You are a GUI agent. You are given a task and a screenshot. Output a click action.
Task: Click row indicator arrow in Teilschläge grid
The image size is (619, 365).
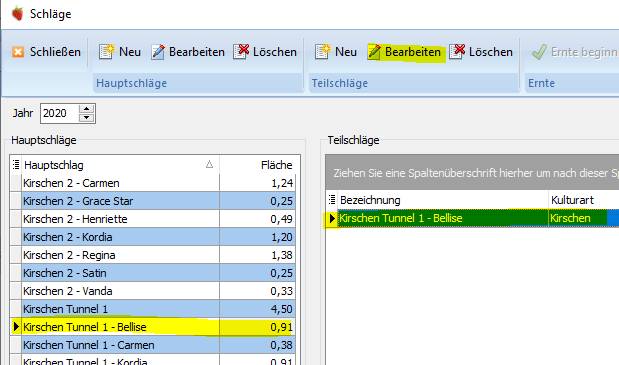332,218
